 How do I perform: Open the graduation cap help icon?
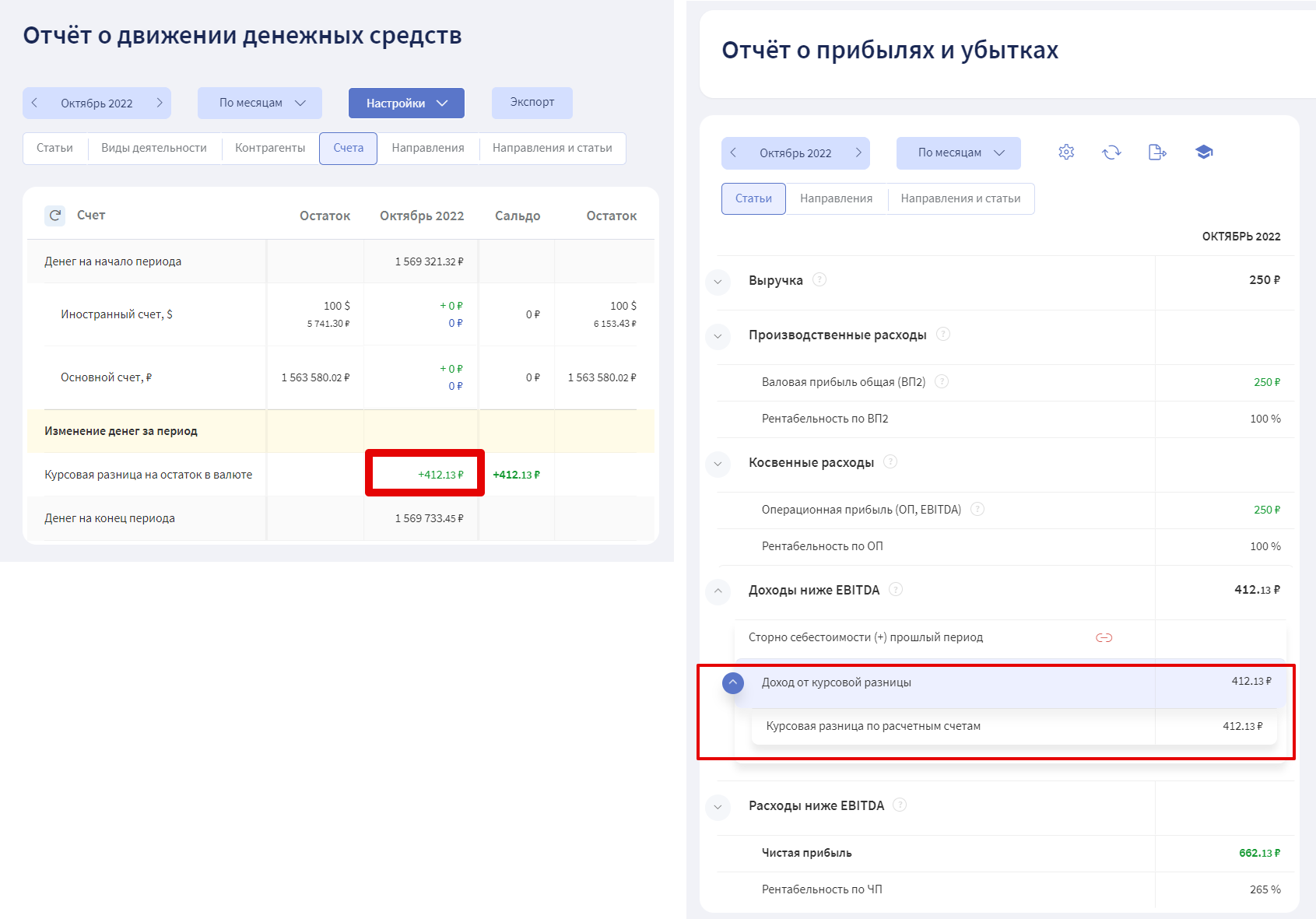pos(1204,153)
